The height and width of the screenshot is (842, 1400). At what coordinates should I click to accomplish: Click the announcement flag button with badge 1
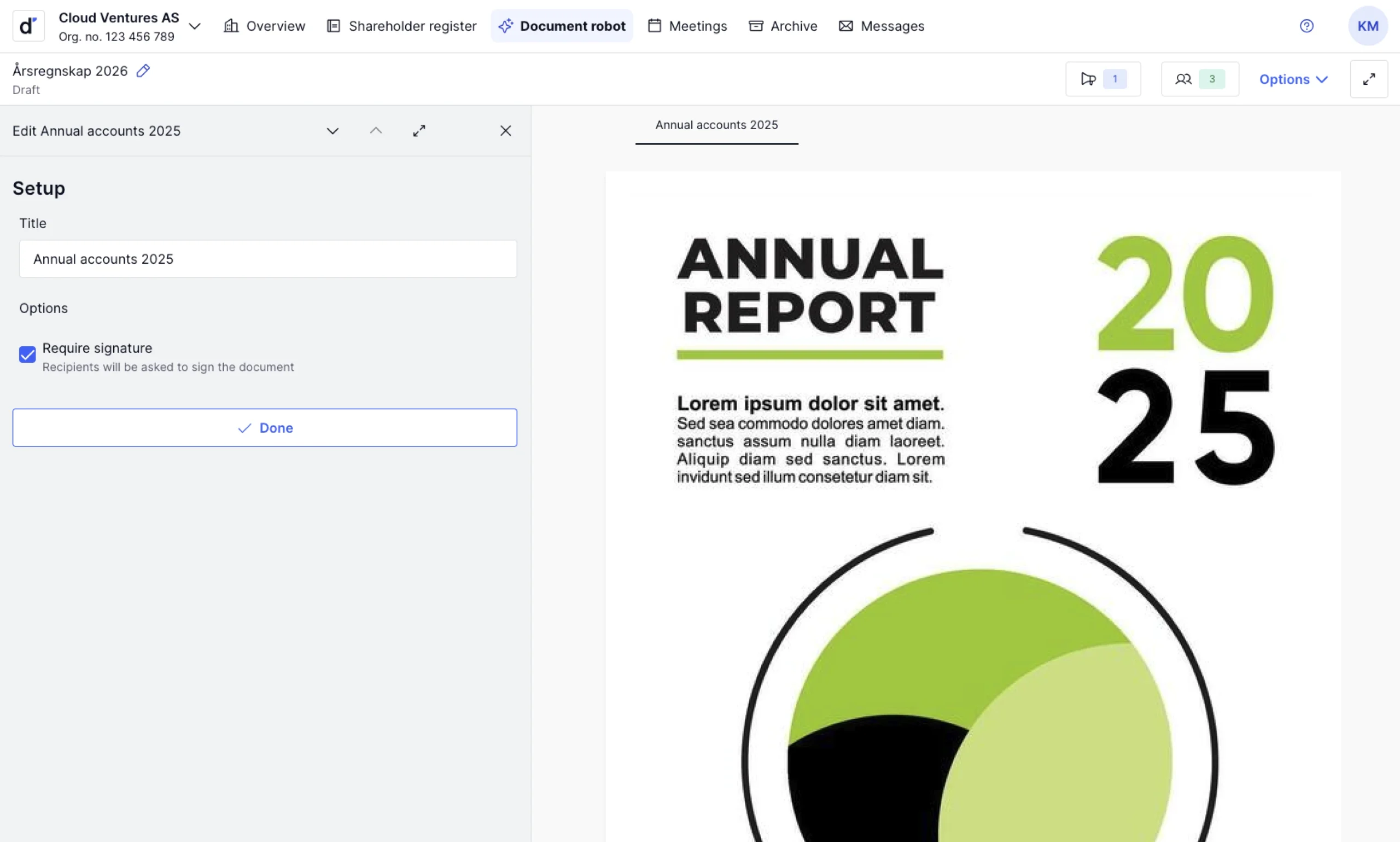coord(1102,79)
